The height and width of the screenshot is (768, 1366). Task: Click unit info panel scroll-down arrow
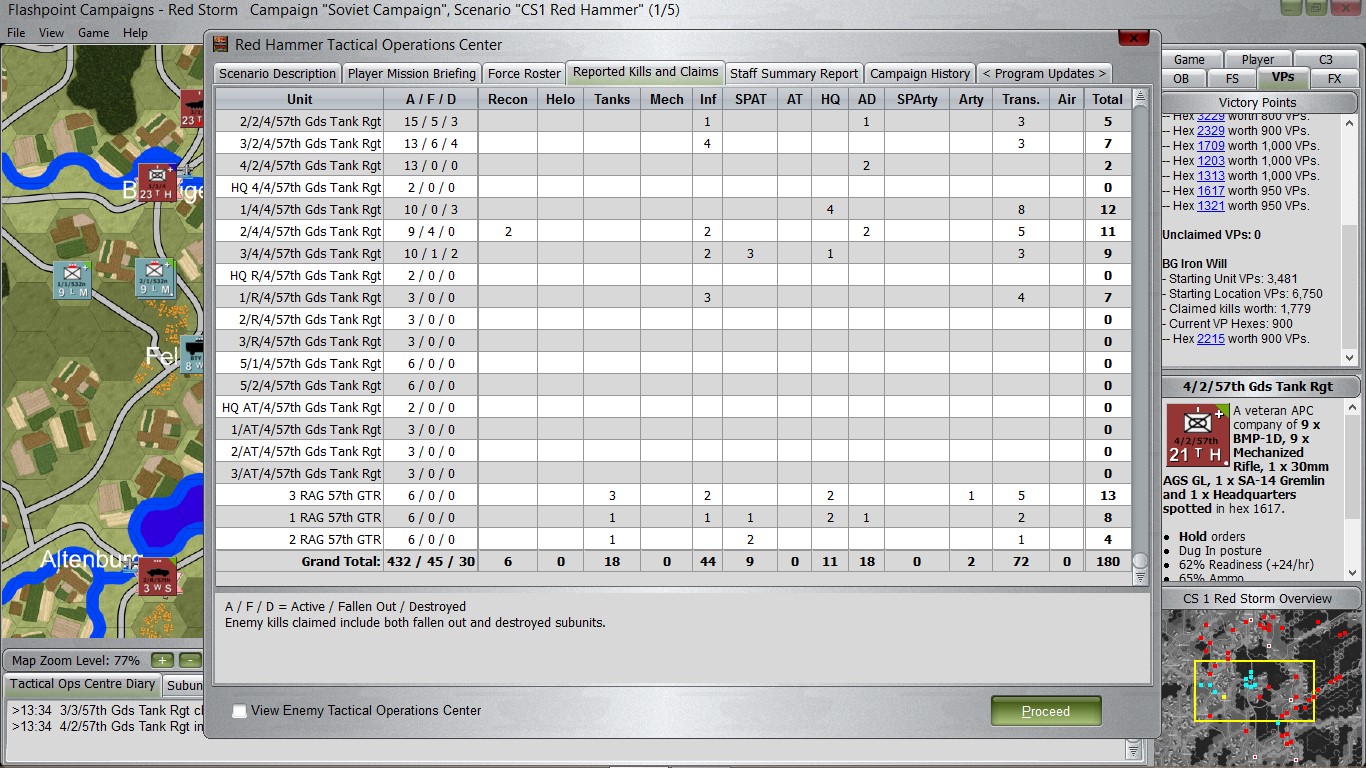(1351, 573)
